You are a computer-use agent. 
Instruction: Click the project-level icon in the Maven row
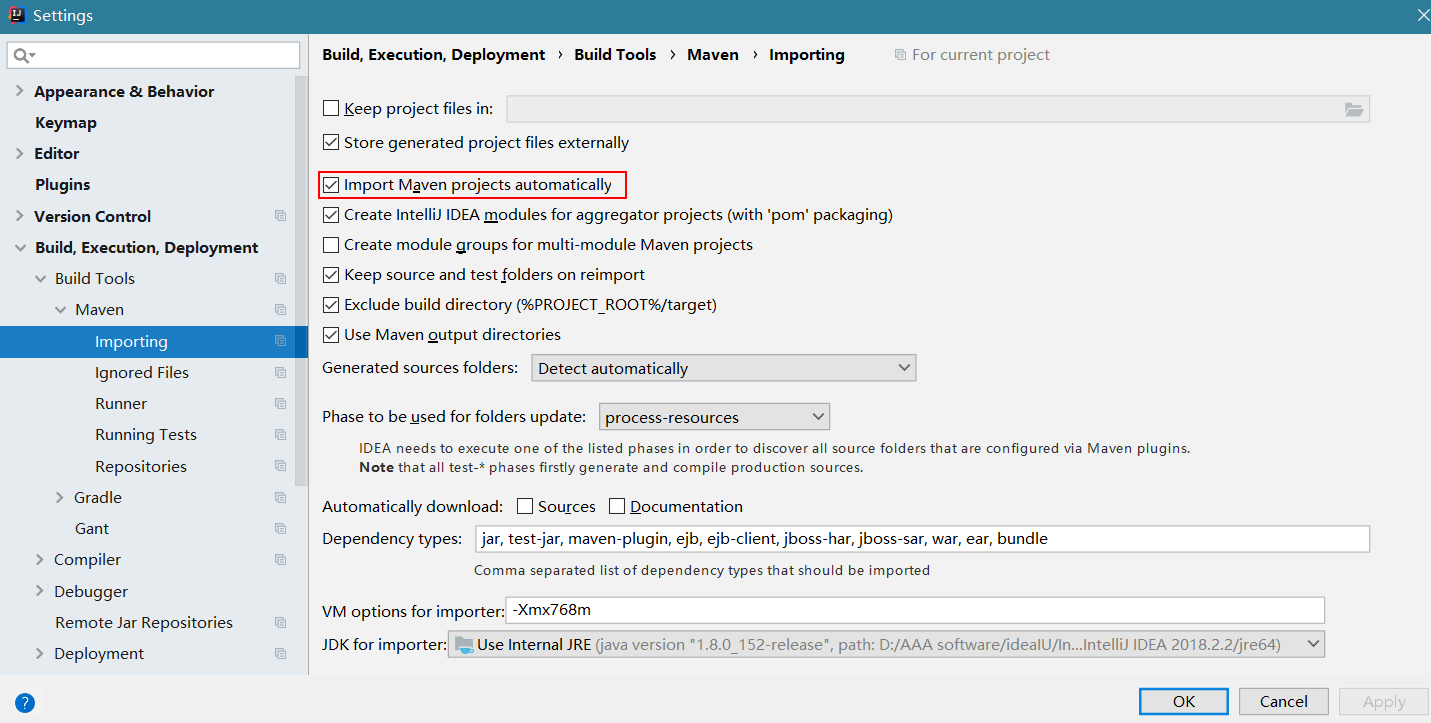point(280,310)
